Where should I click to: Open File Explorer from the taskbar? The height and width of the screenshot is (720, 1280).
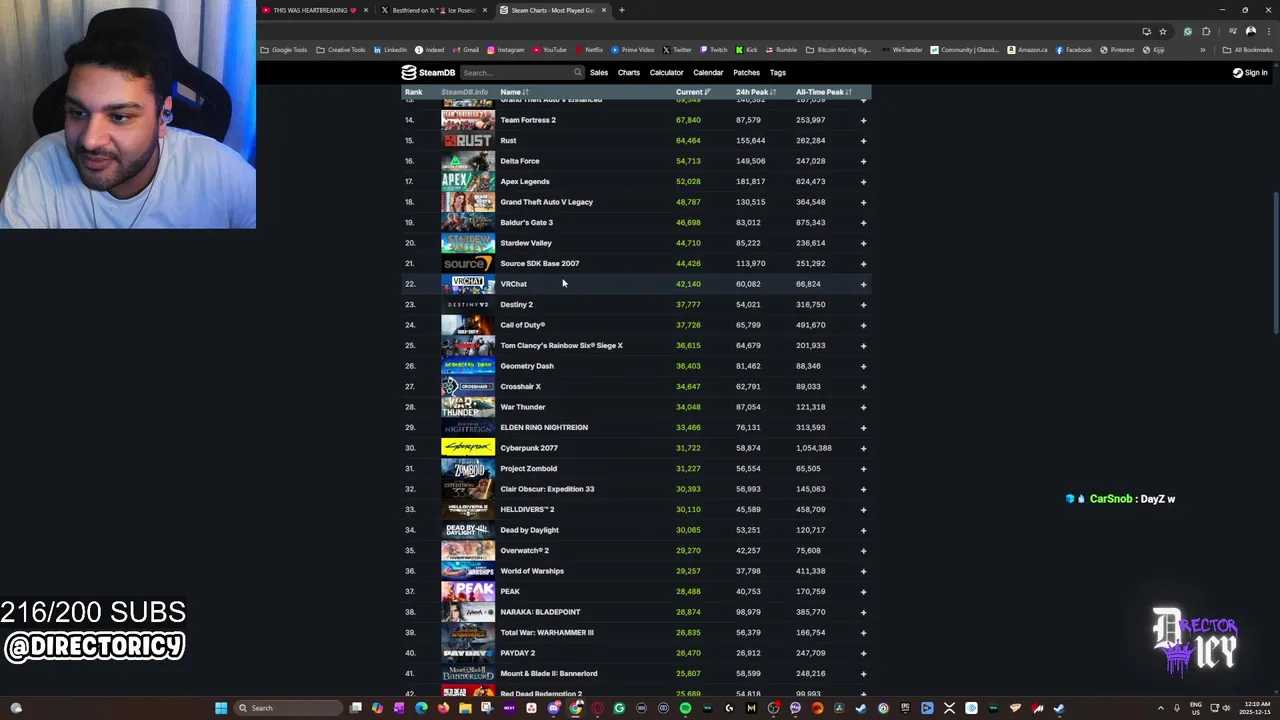click(465, 708)
